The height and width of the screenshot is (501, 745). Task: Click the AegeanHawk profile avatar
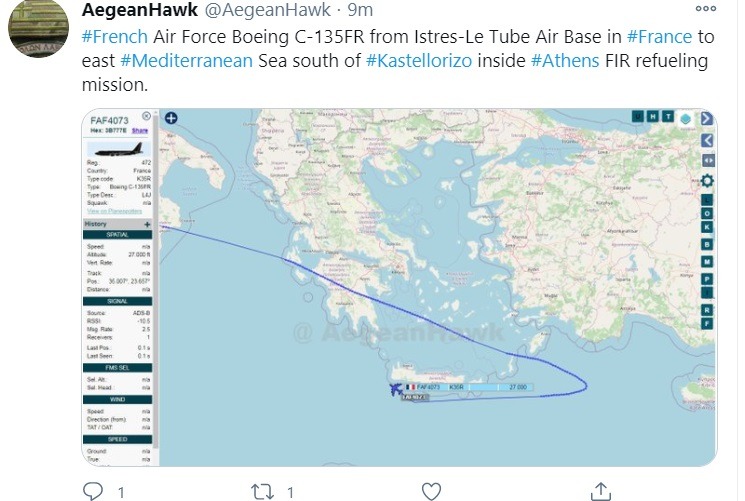pos(39,27)
